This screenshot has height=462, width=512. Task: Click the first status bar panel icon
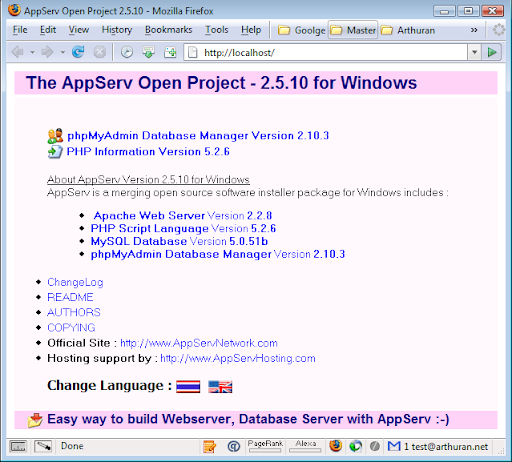pos(18,446)
